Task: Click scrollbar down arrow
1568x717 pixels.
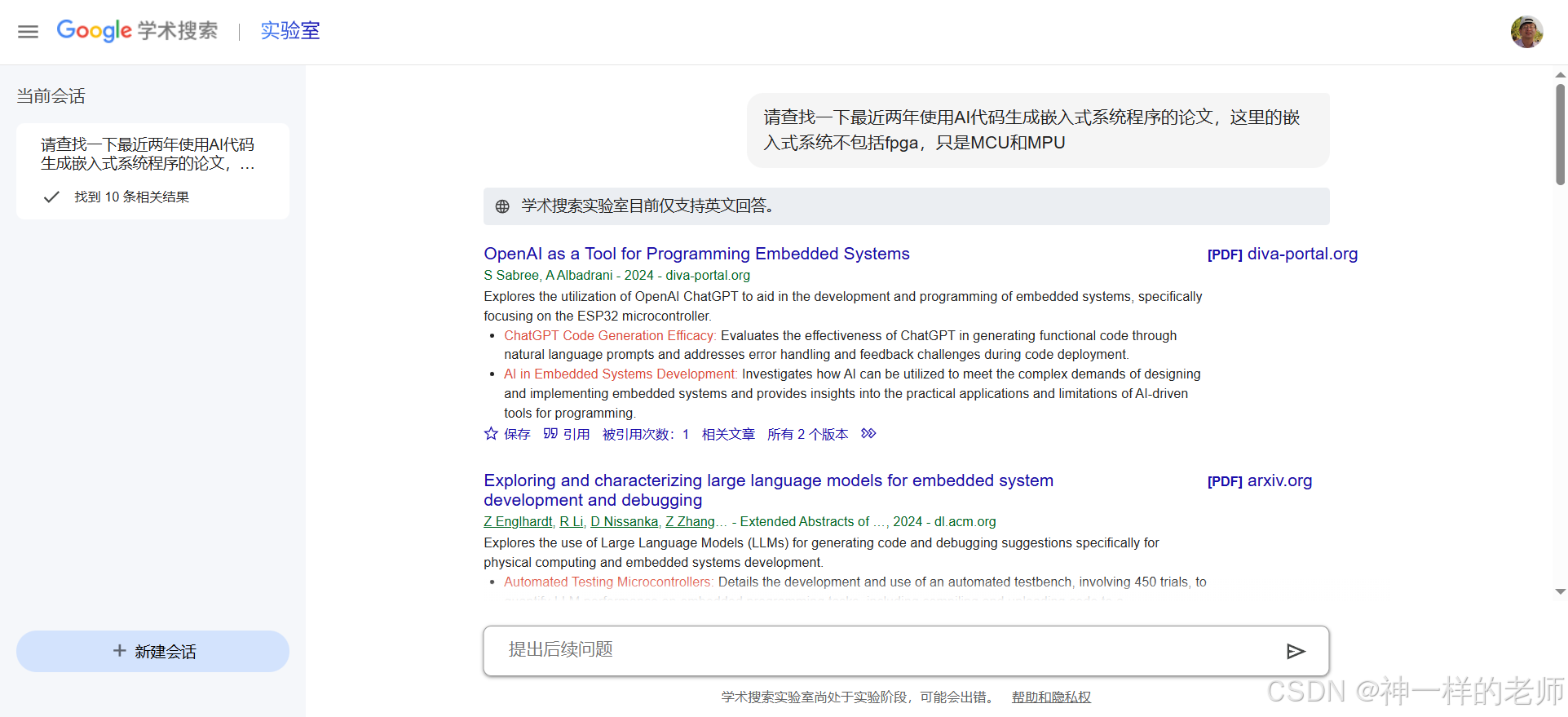Action: pos(1560,592)
